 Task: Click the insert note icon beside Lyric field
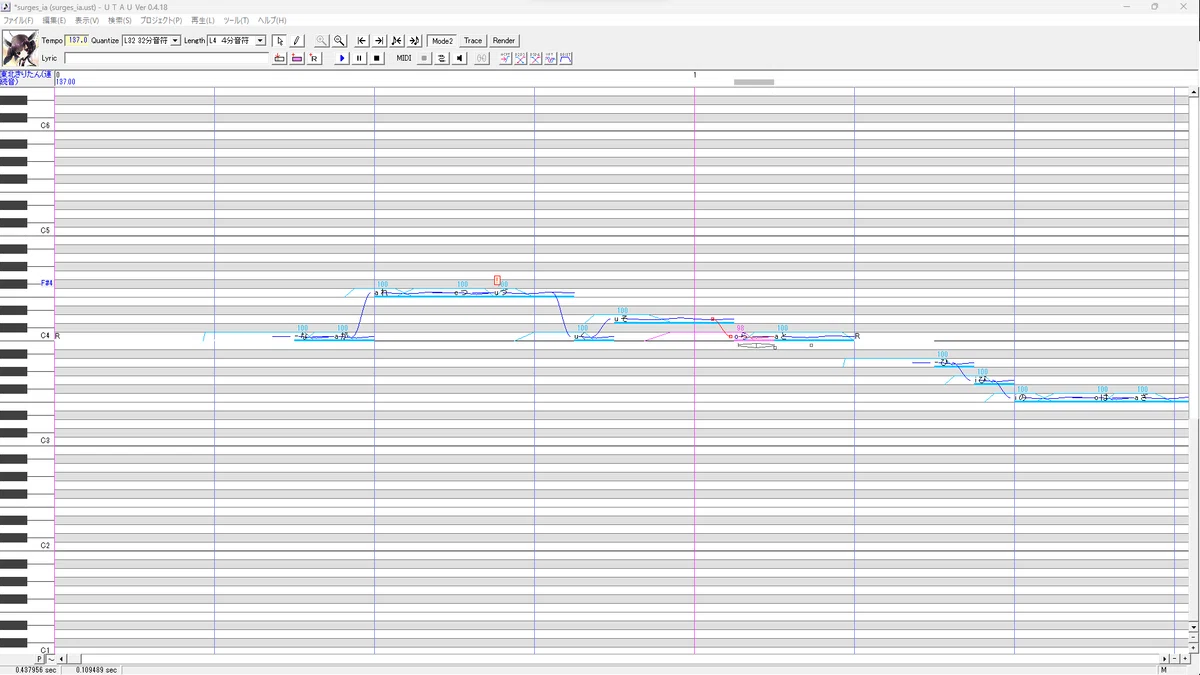(280, 58)
